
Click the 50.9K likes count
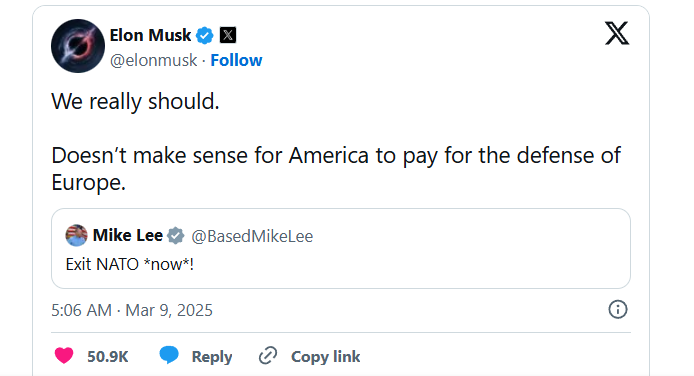coord(108,357)
